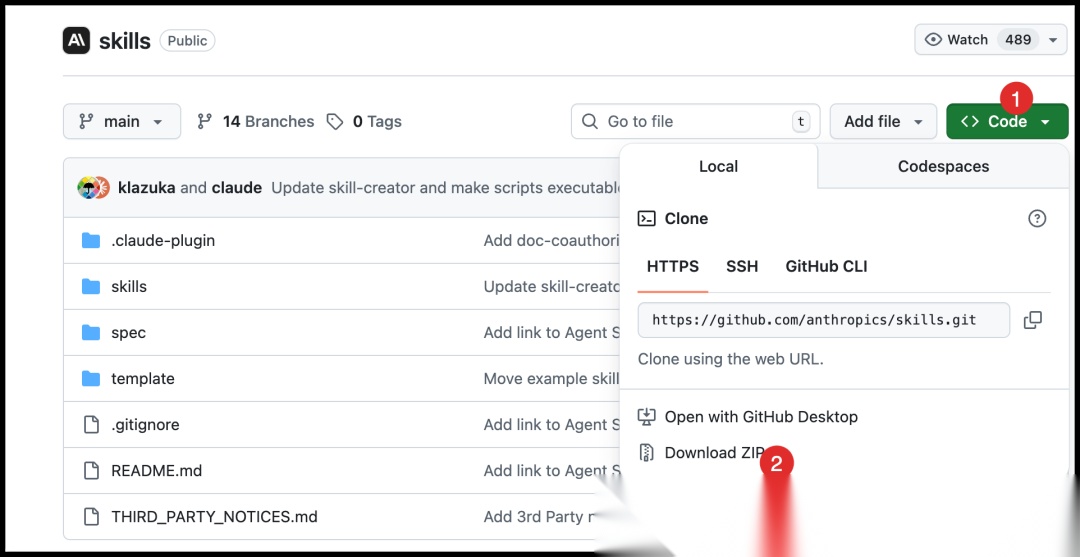Open with GitHub Desktop
This screenshot has width=1080, height=557.
pyautogui.click(x=761, y=416)
